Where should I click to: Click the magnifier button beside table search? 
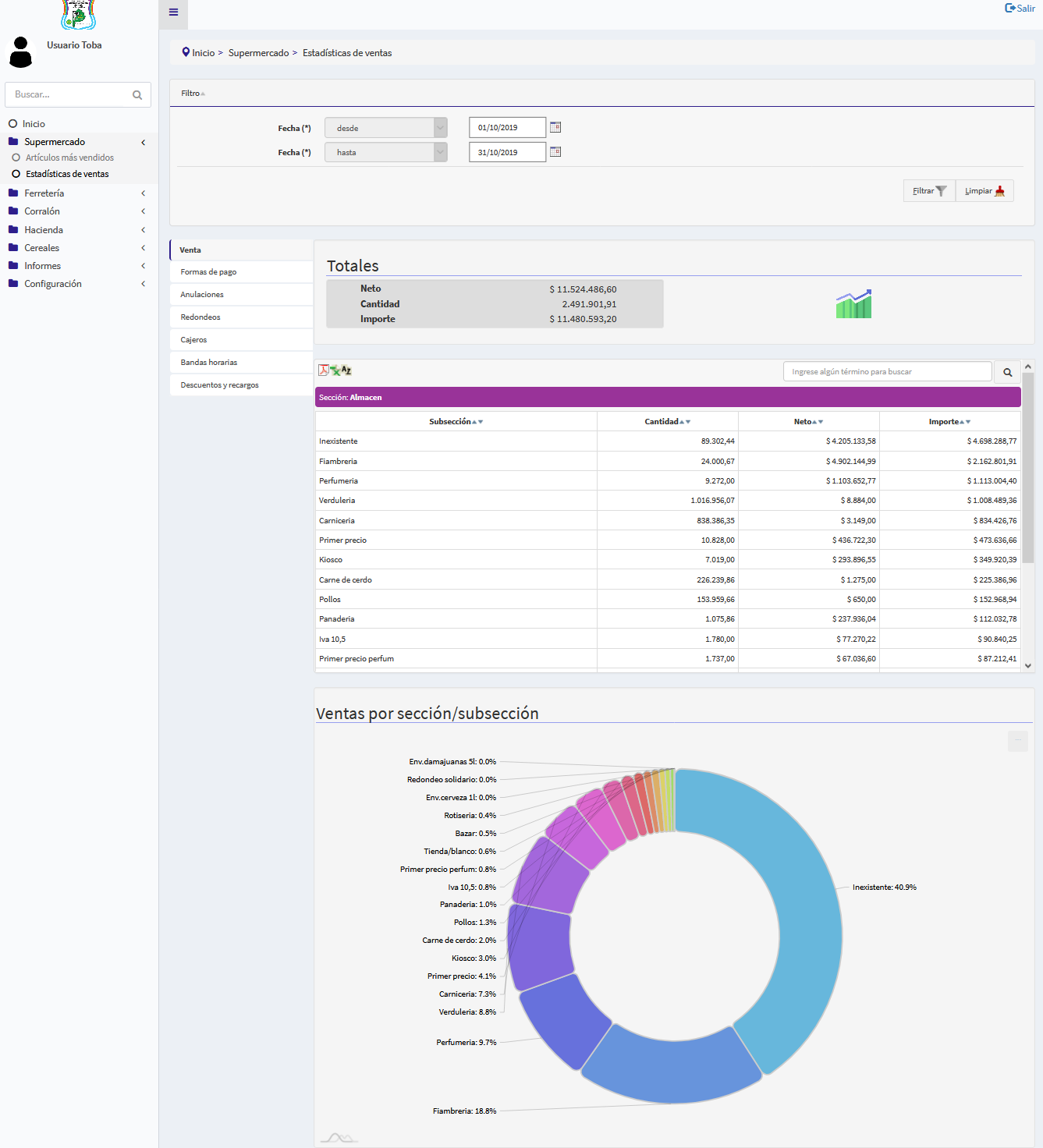point(1007,372)
